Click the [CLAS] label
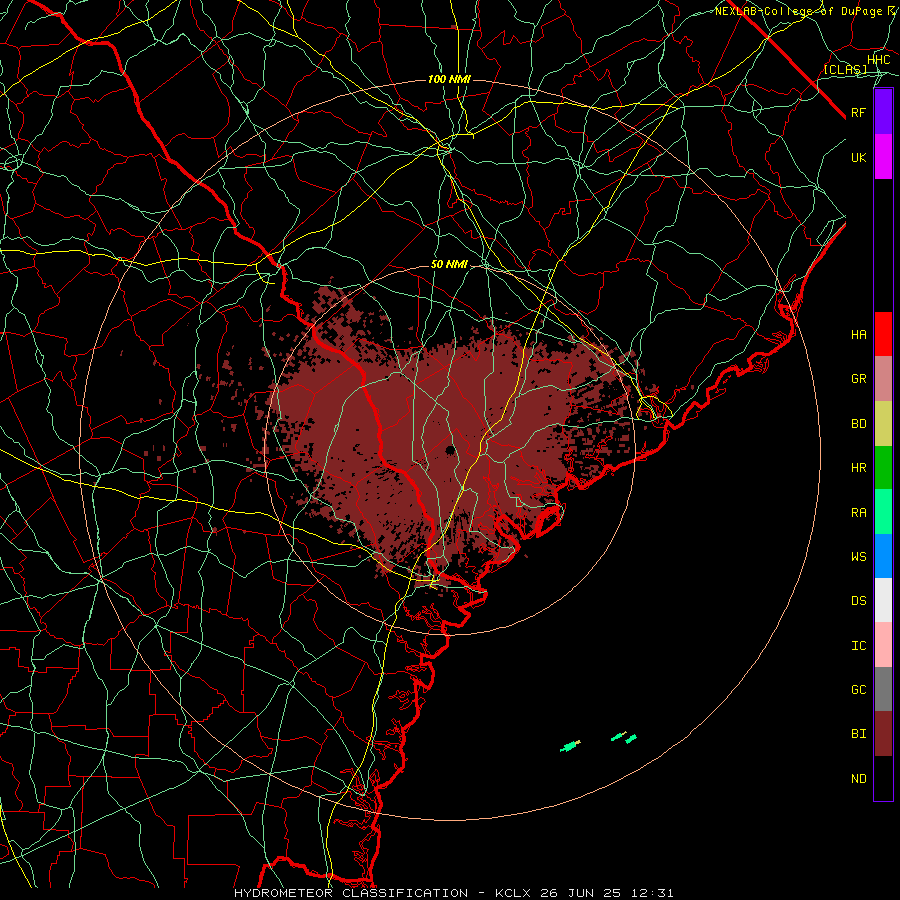This screenshot has height=900, width=900. point(845,69)
